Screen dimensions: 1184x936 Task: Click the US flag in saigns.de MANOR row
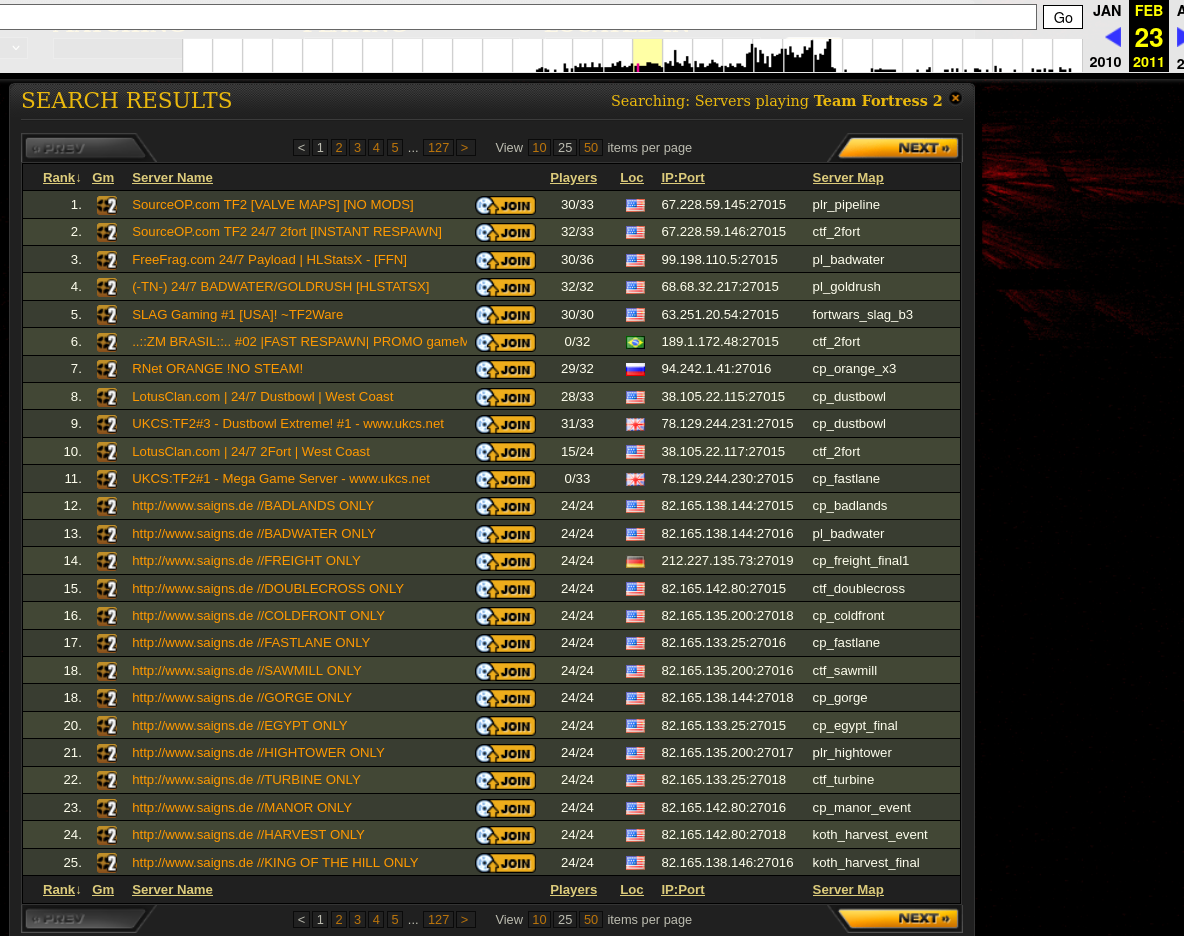pos(635,808)
